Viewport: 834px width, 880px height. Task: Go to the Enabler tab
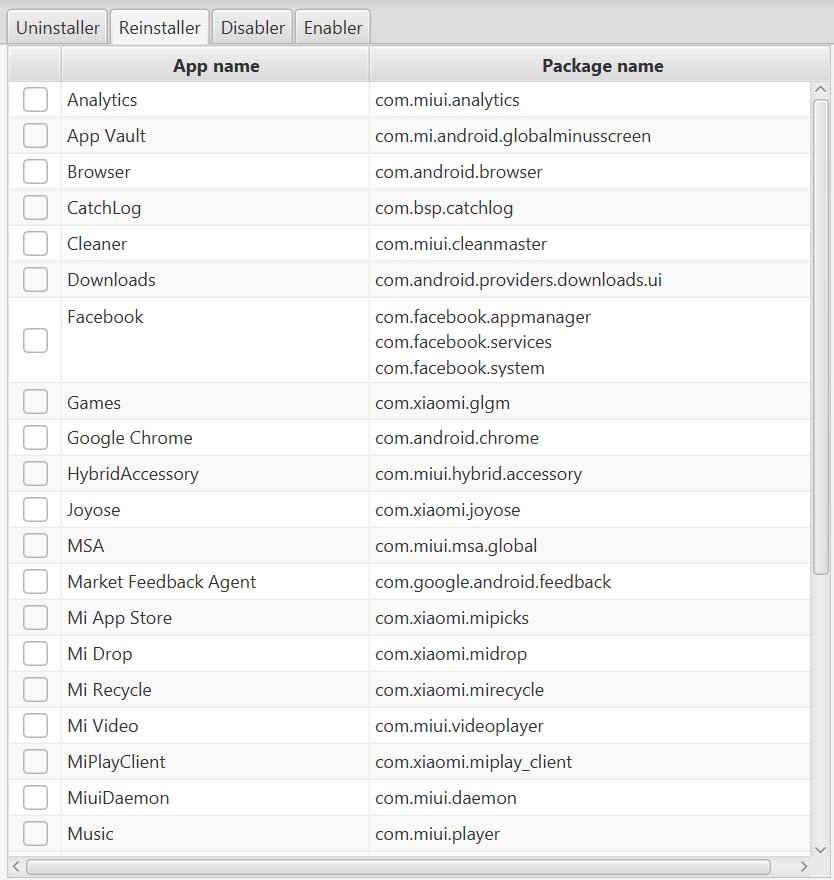point(333,28)
